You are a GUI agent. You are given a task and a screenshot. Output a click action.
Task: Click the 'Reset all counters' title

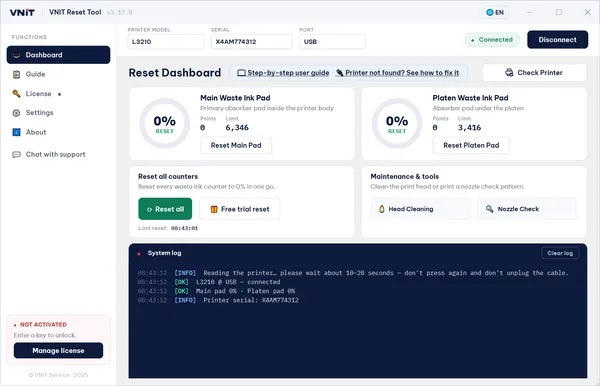point(168,177)
